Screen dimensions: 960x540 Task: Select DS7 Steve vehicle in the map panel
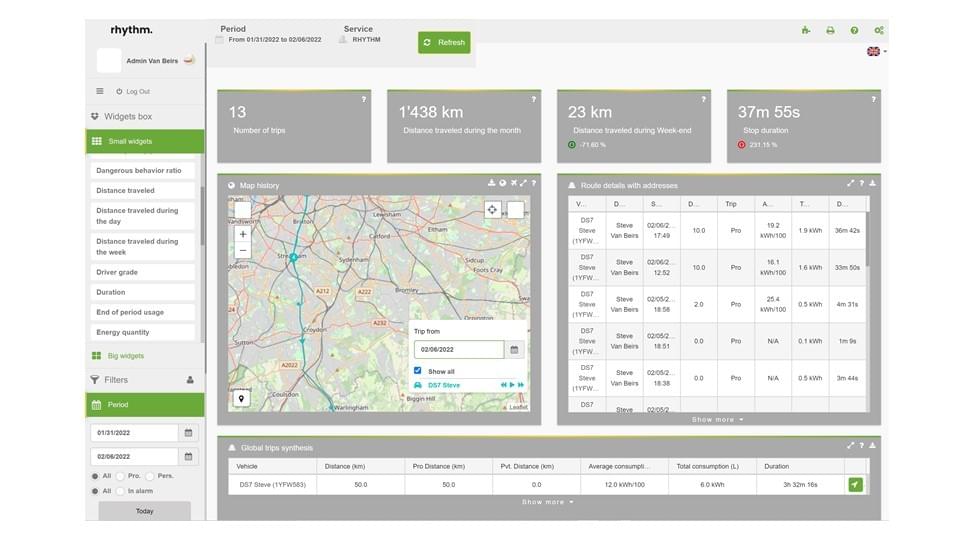pyautogui.click(x=444, y=385)
